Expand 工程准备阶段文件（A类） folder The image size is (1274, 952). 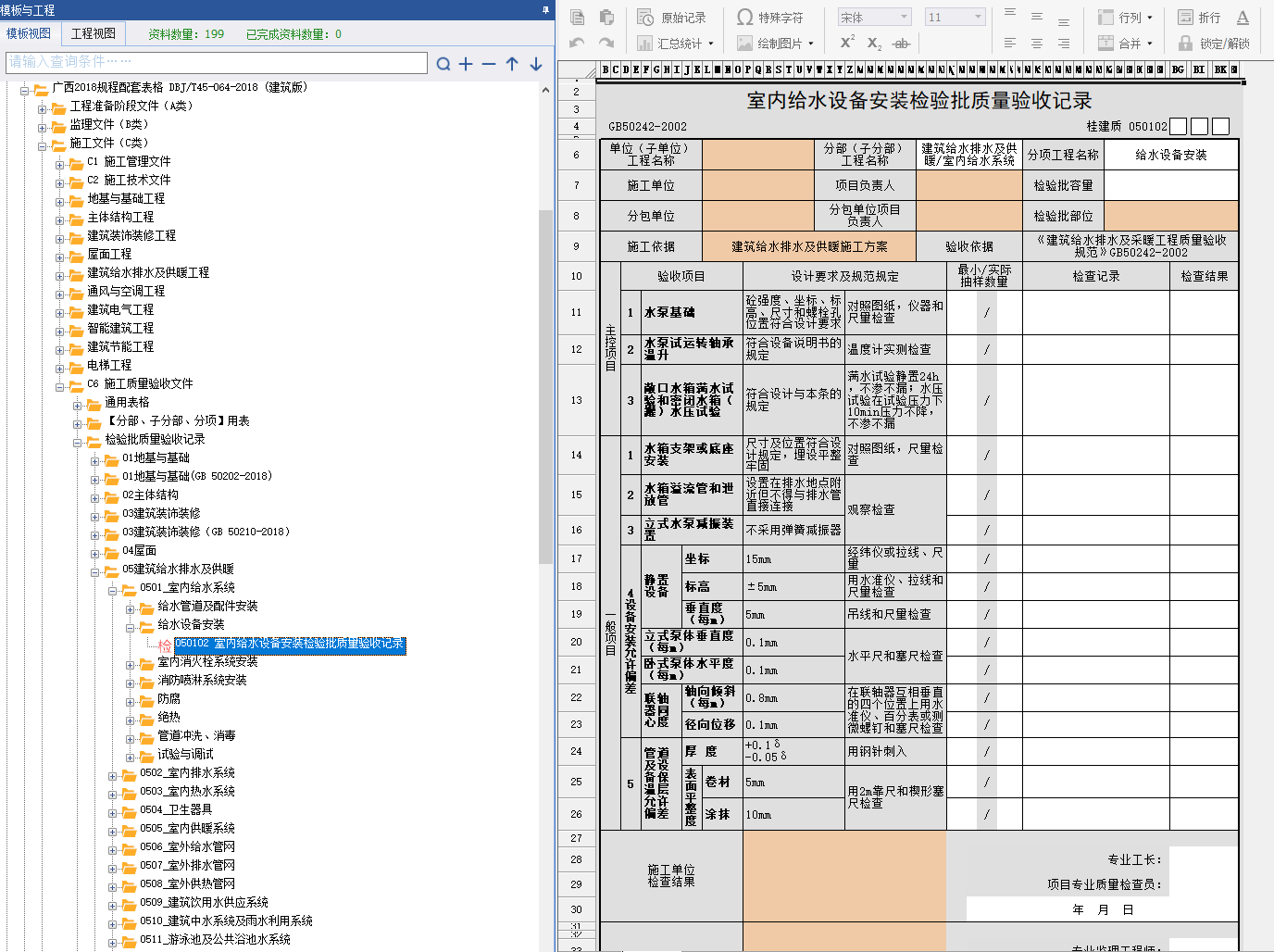coord(42,108)
